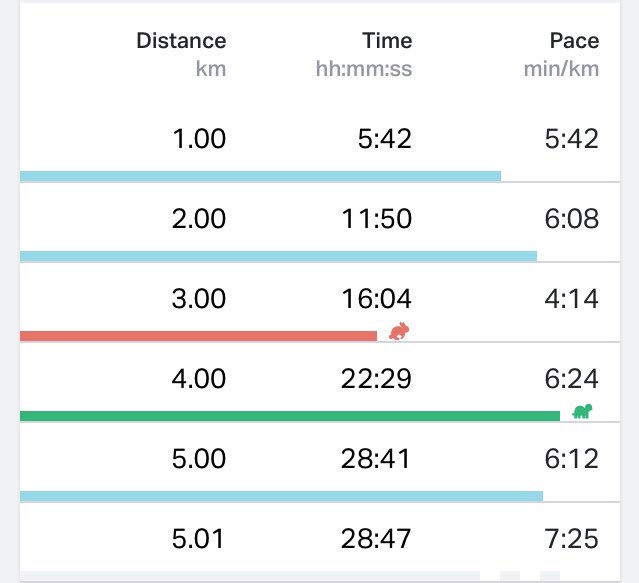
Task: Tap the 7:25 pace of the final split
Action: (x=571, y=539)
